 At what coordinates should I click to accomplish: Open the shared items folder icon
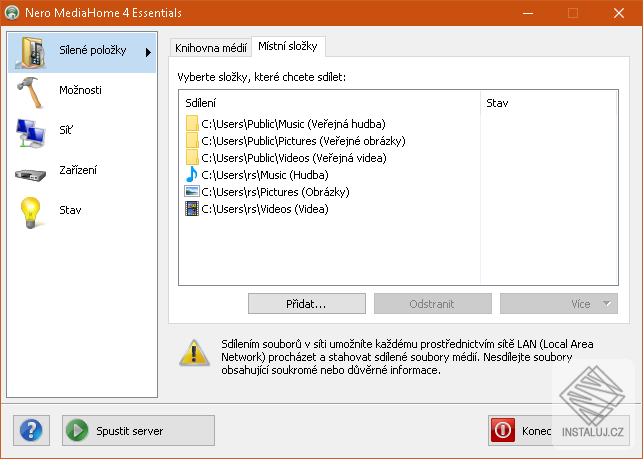tap(30, 53)
